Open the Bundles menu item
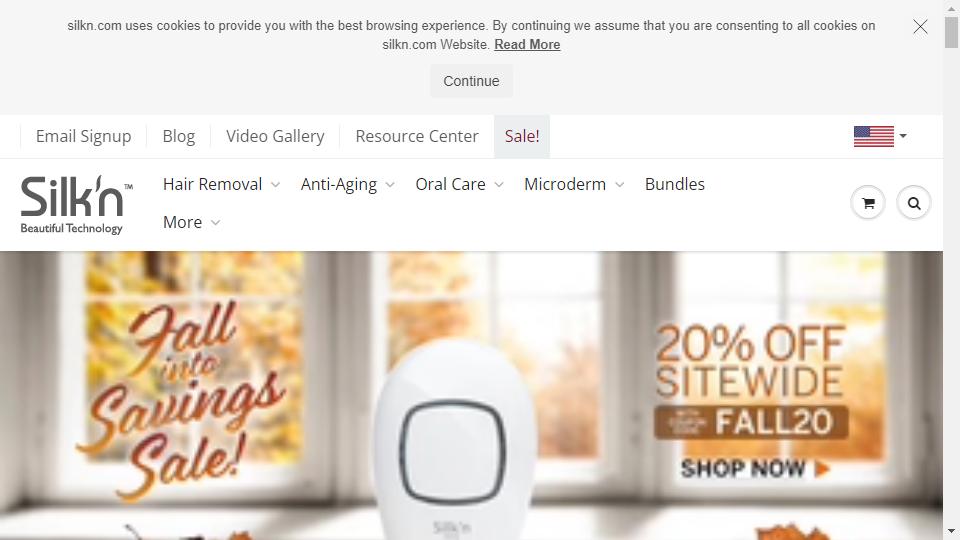This screenshot has height=540, width=960. [x=675, y=184]
